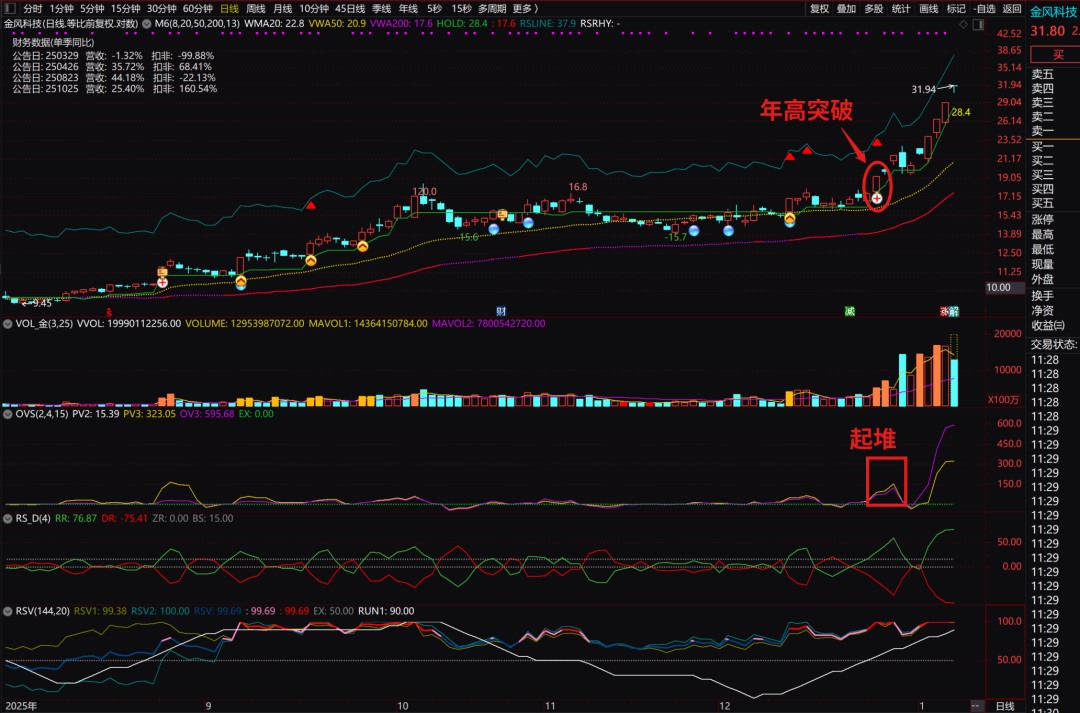Click the 9.45 low price annotation
The width and height of the screenshot is (1080, 713).
tap(41, 303)
